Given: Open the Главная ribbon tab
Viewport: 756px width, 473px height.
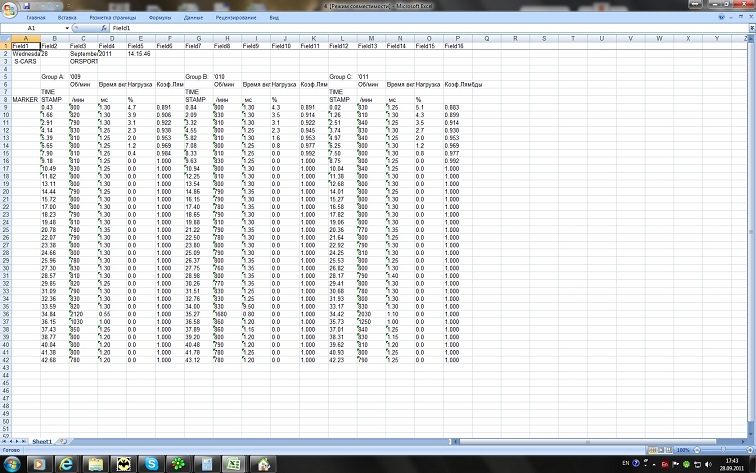Looking at the screenshot, I should point(36,17).
